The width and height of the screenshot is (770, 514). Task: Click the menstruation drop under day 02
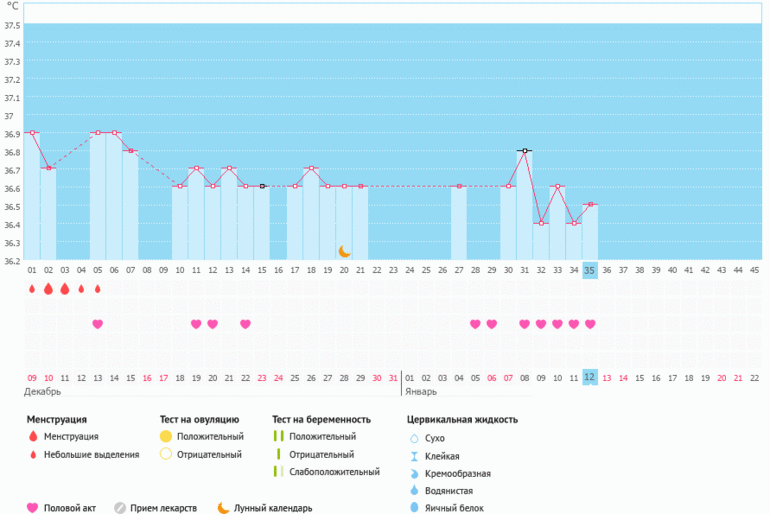click(x=48, y=289)
